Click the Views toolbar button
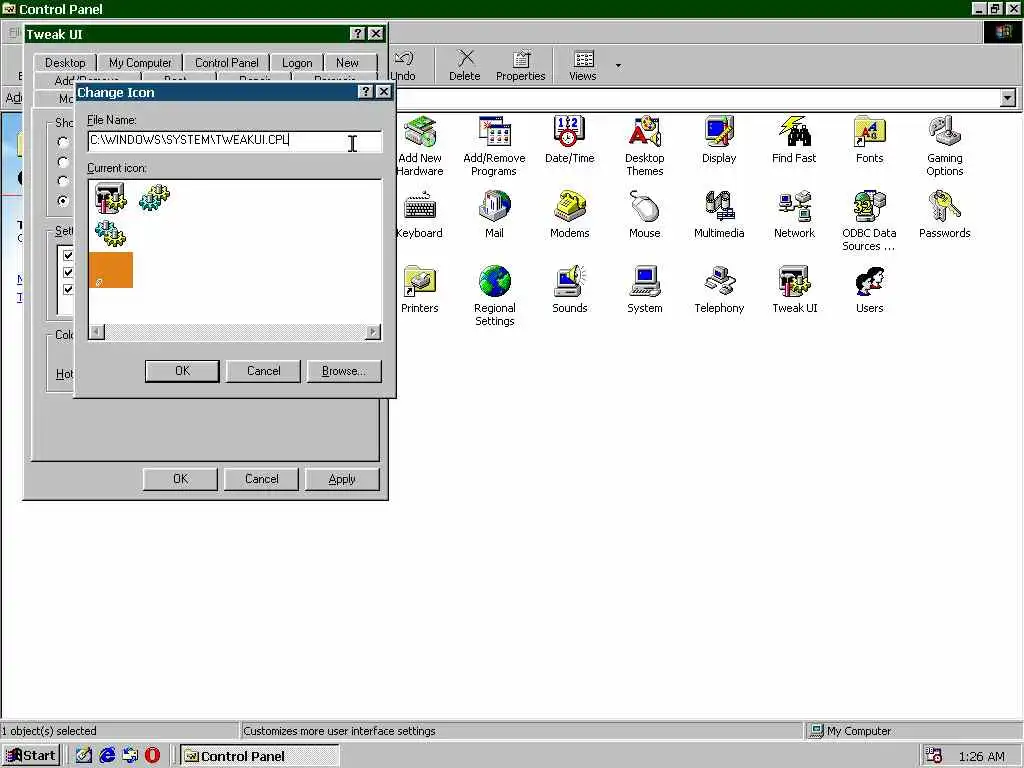The height and width of the screenshot is (768, 1024). (583, 65)
